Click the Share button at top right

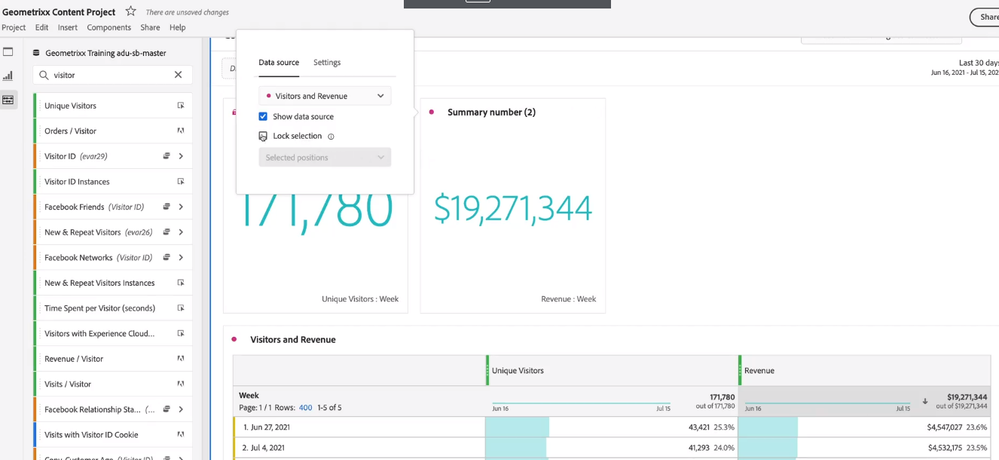pos(984,17)
